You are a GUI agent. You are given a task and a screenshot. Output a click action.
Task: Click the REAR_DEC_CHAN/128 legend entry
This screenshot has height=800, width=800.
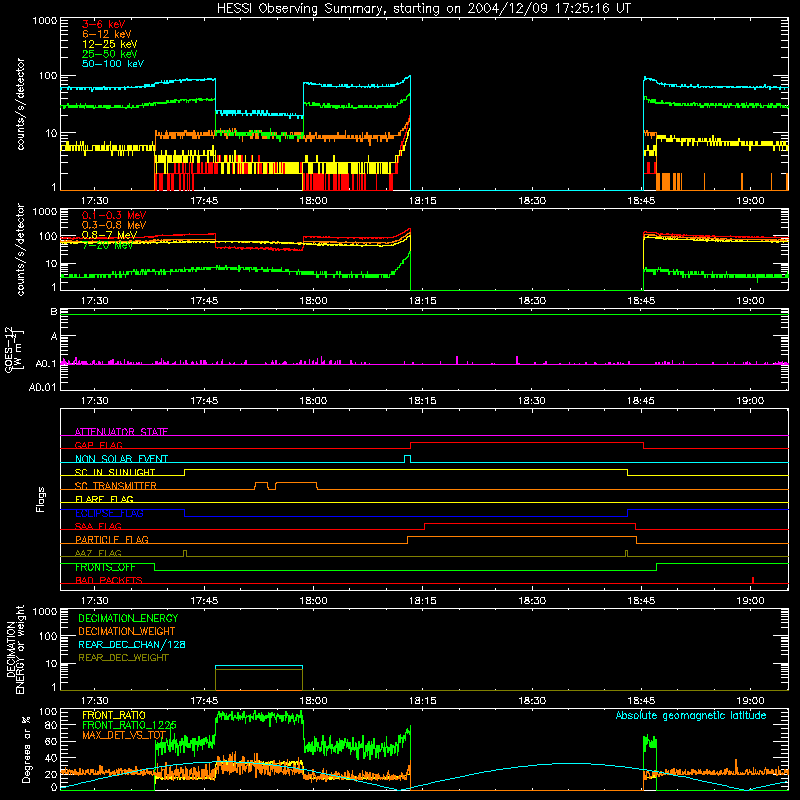132,644
